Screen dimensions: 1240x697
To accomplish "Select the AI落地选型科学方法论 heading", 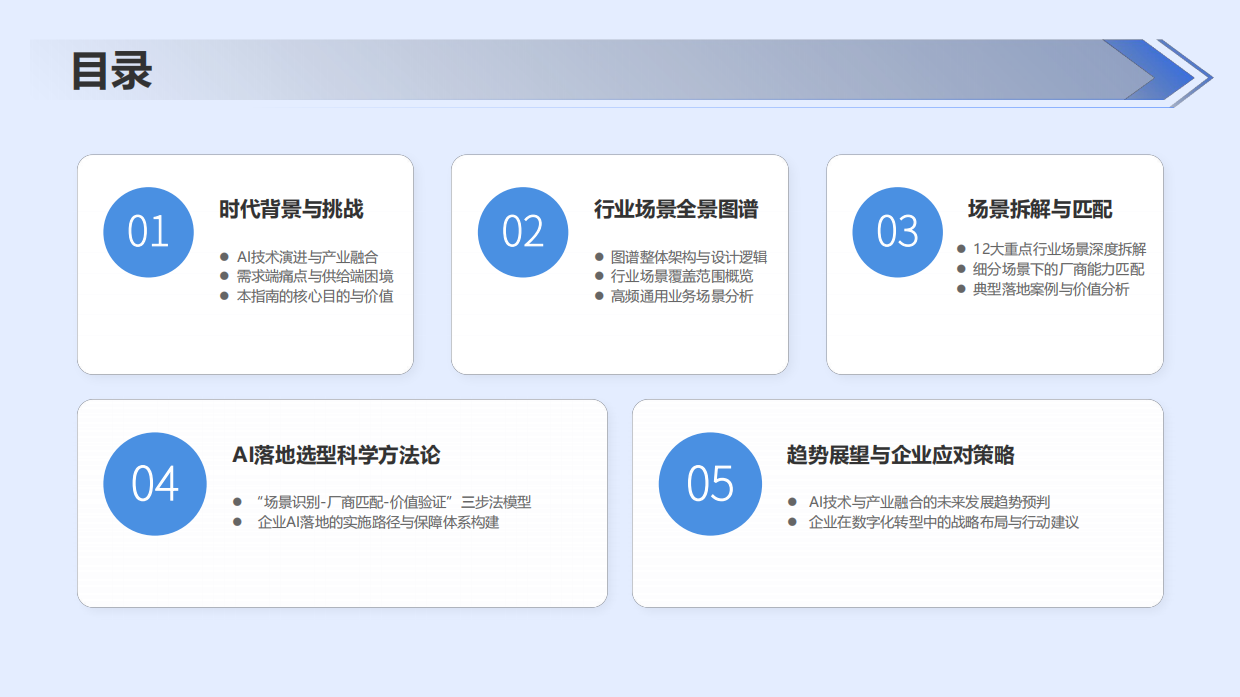I will [x=336, y=455].
